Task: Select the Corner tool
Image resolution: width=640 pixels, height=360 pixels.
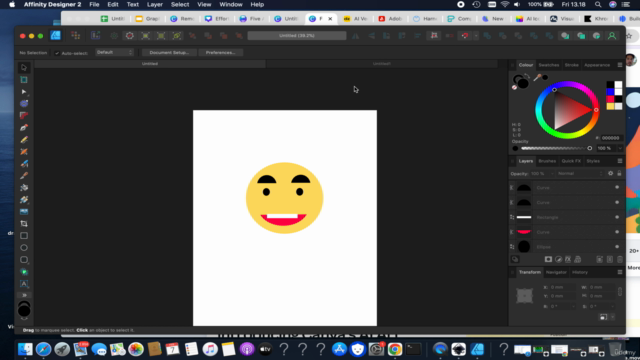Action: pyautogui.click(x=24, y=116)
